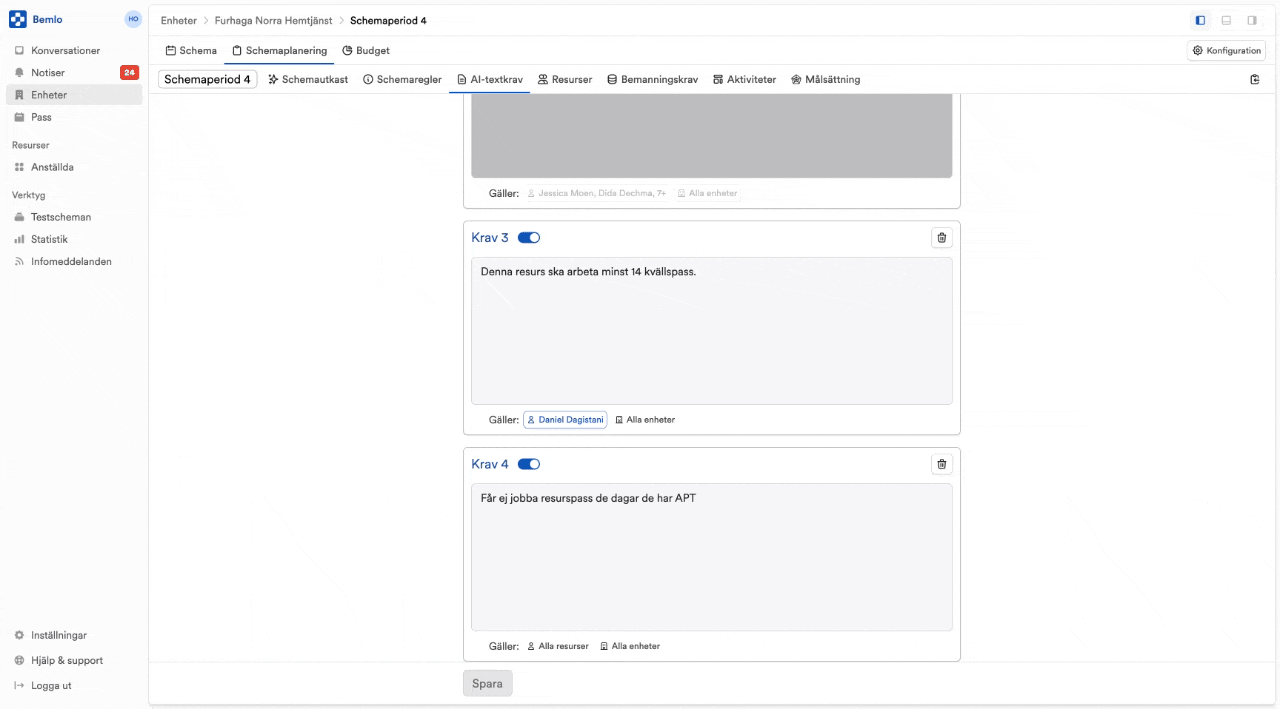Toggle the Krav 4 switch
The height and width of the screenshot is (709, 1280).
tap(529, 464)
